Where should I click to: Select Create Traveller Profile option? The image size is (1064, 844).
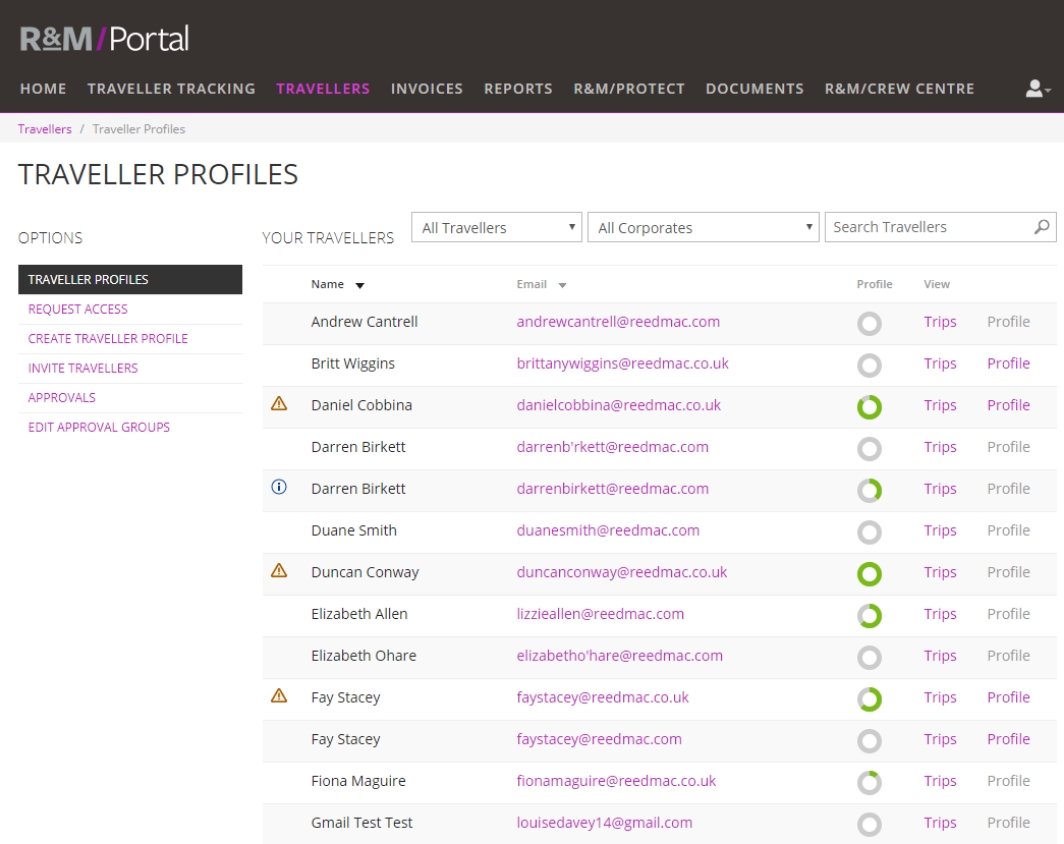(108, 338)
